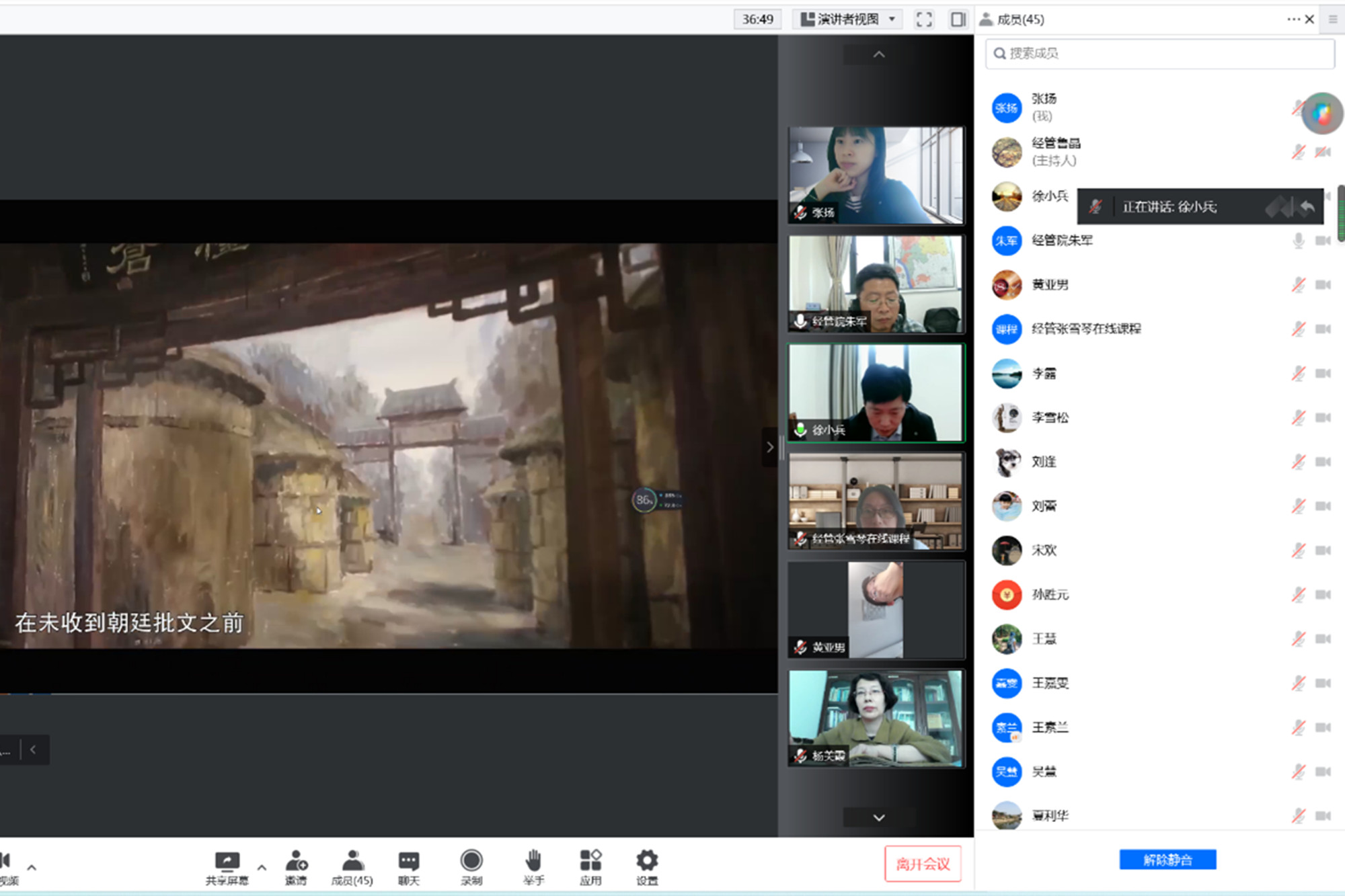1345x896 pixels.
Task: Click the members list scrollbar
Action: point(1340,214)
